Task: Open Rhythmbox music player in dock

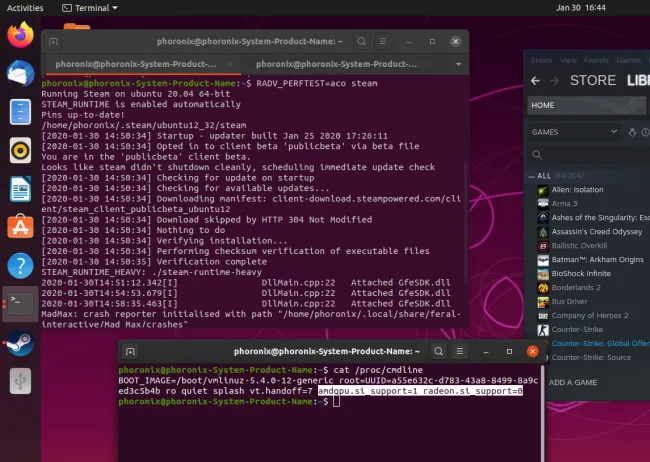Action: coord(20,150)
